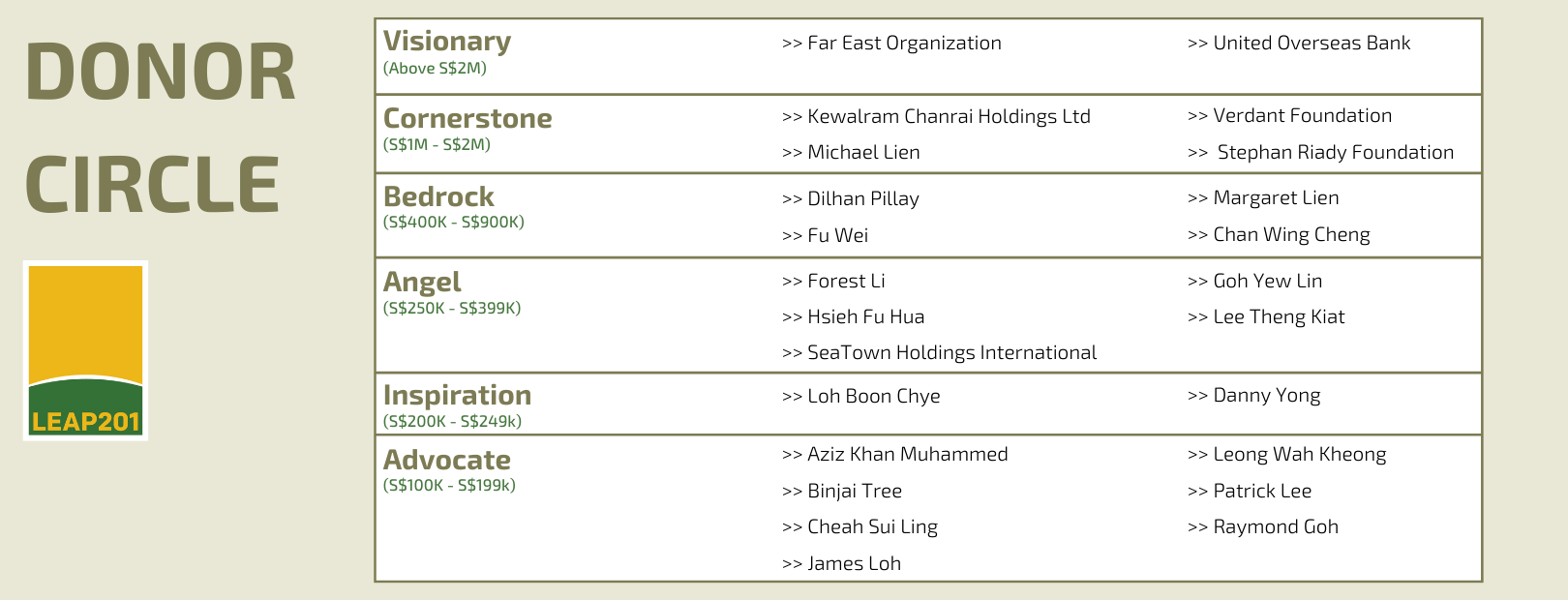Click the LEAP201 logo
This screenshot has width=1568, height=600.
86,350
